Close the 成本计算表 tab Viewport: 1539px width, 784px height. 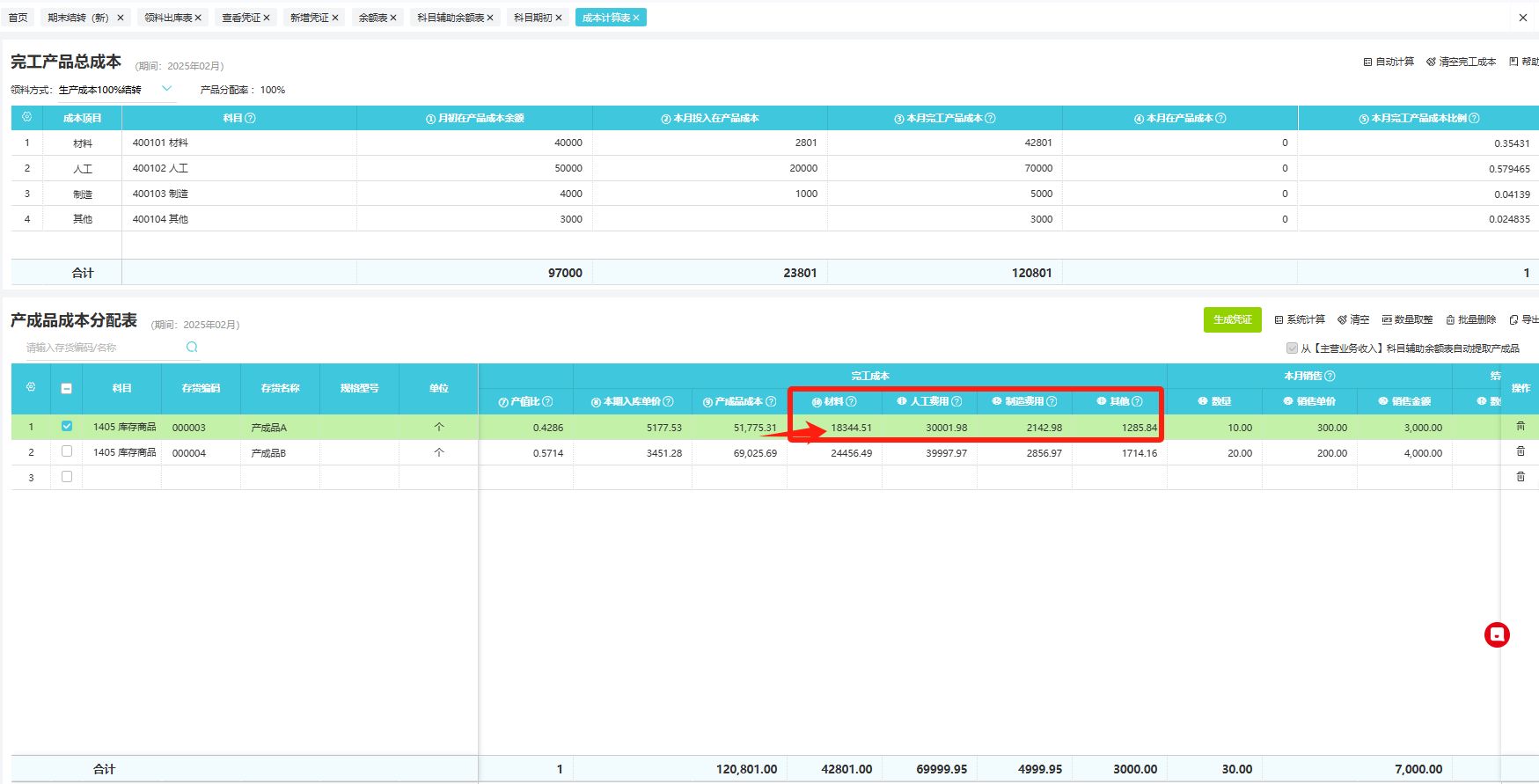(636, 18)
